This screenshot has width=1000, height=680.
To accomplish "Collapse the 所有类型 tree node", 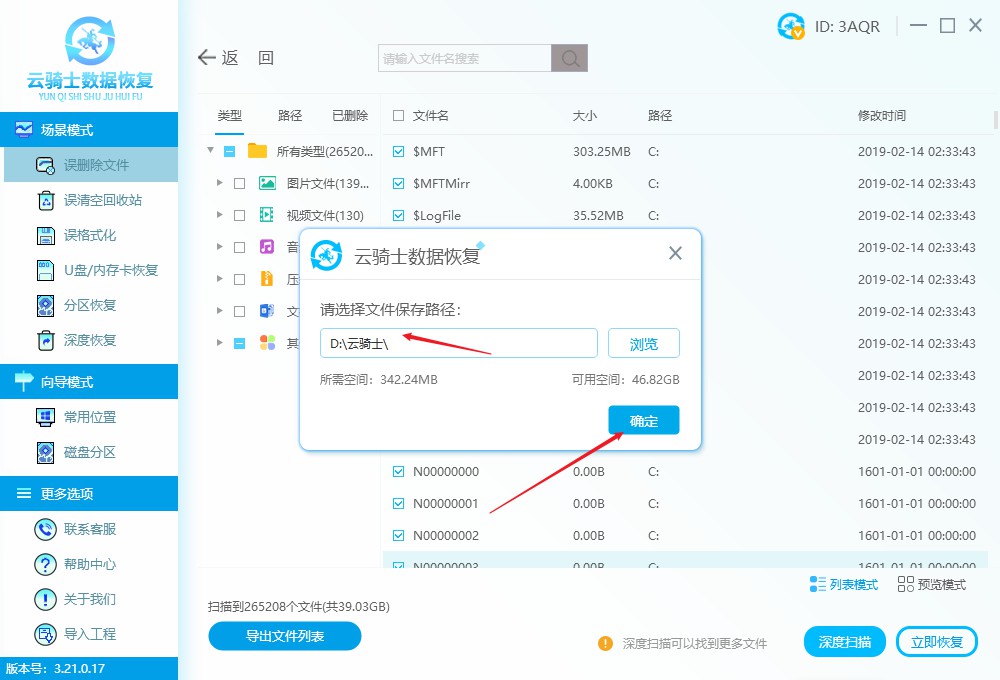I will pos(210,150).
